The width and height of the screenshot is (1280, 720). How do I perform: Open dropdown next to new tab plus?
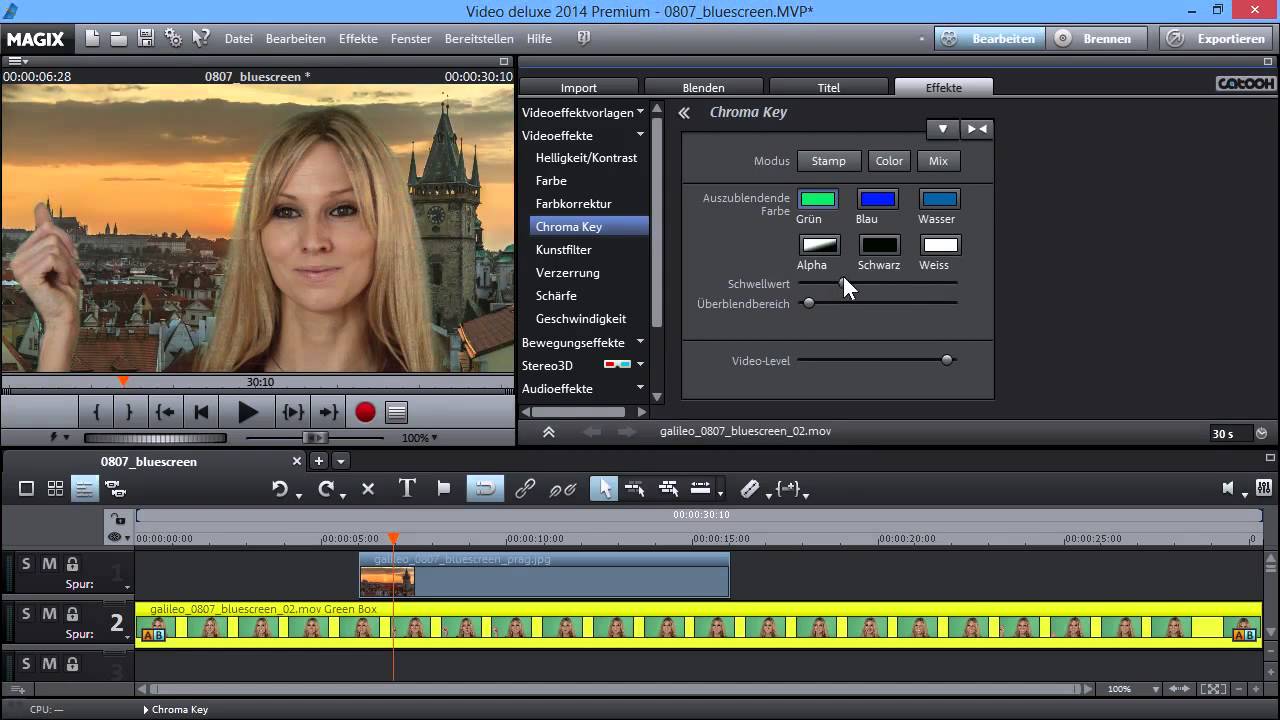[341, 461]
